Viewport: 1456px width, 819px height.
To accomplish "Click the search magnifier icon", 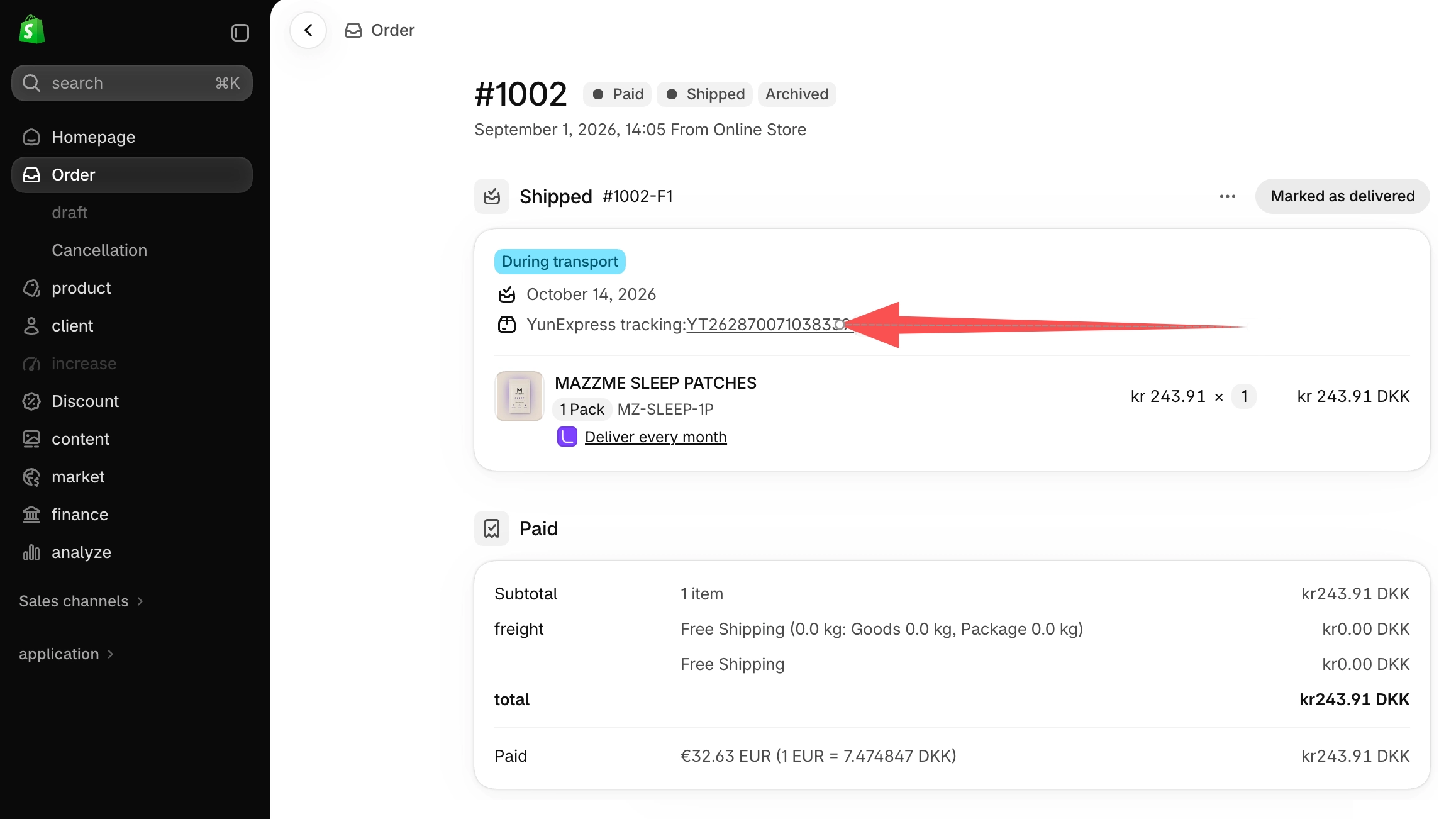I will [x=31, y=83].
